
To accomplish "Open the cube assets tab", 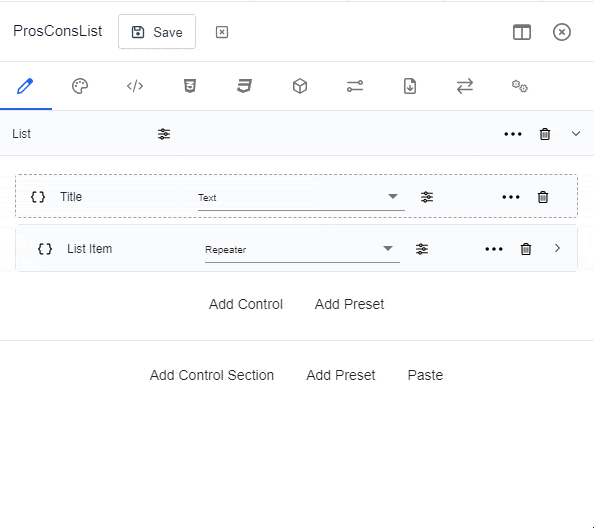I will (x=300, y=86).
